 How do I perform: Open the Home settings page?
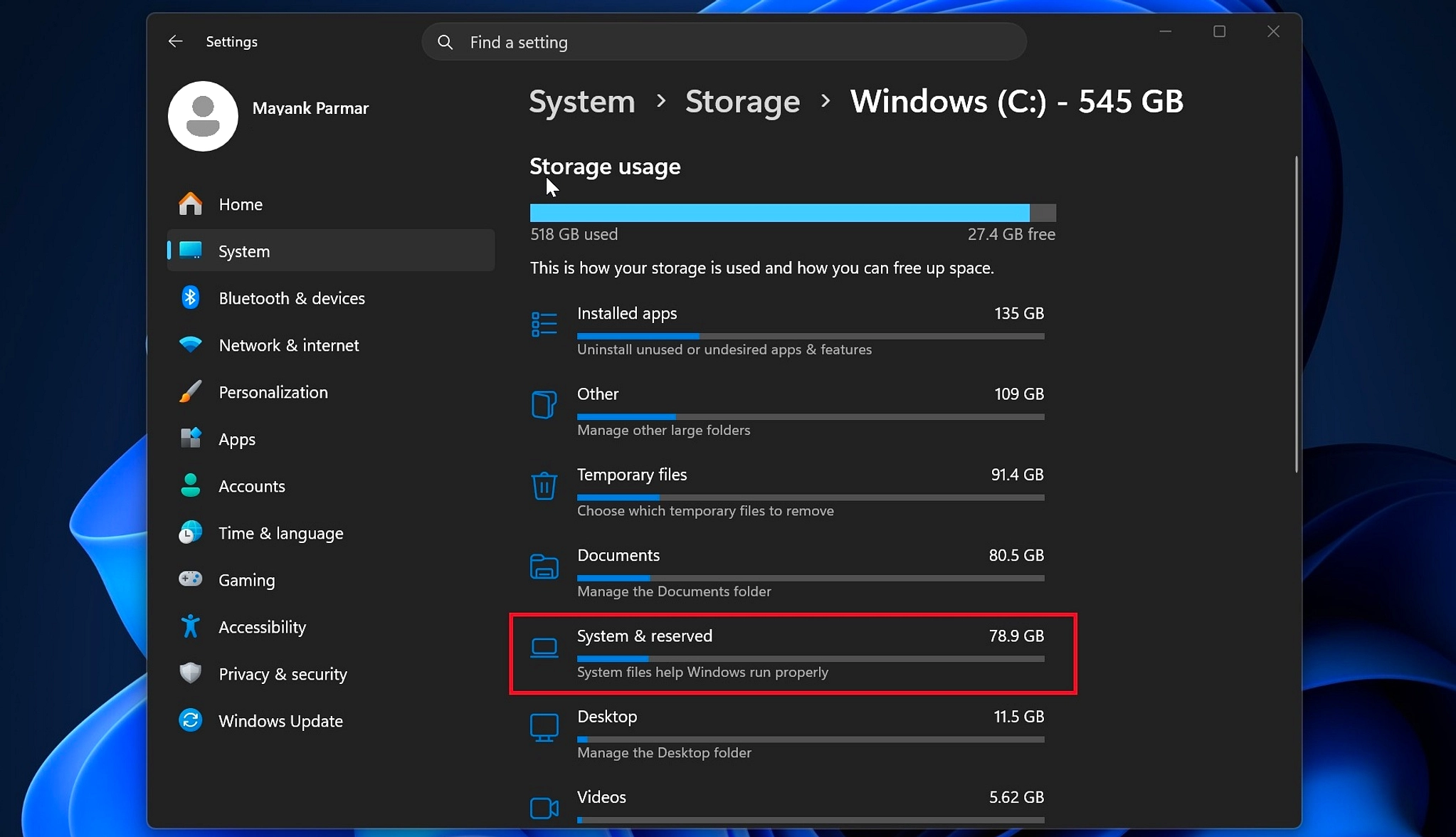(330, 204)
